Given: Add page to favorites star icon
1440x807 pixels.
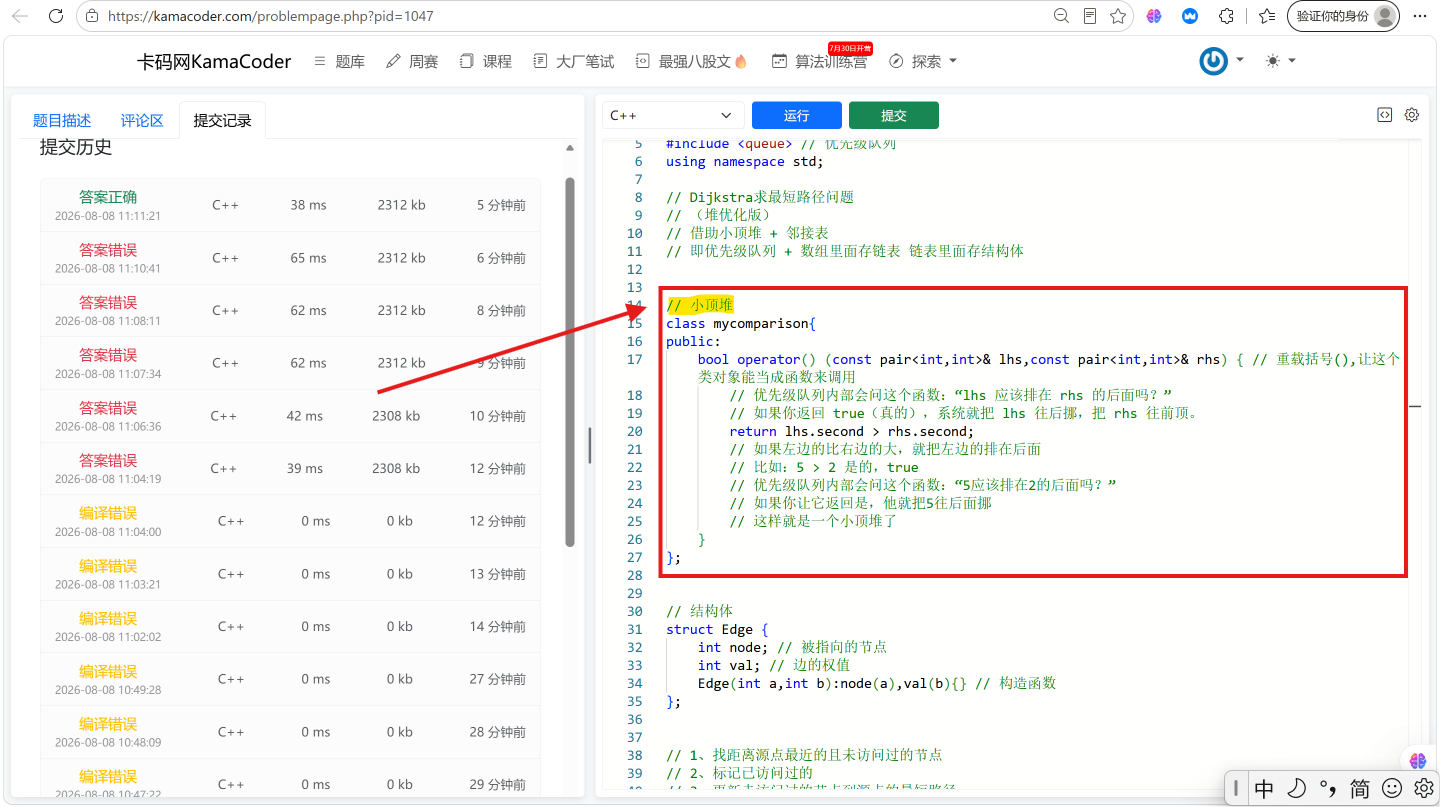Looking at the screenshot, I should 1118,16.
